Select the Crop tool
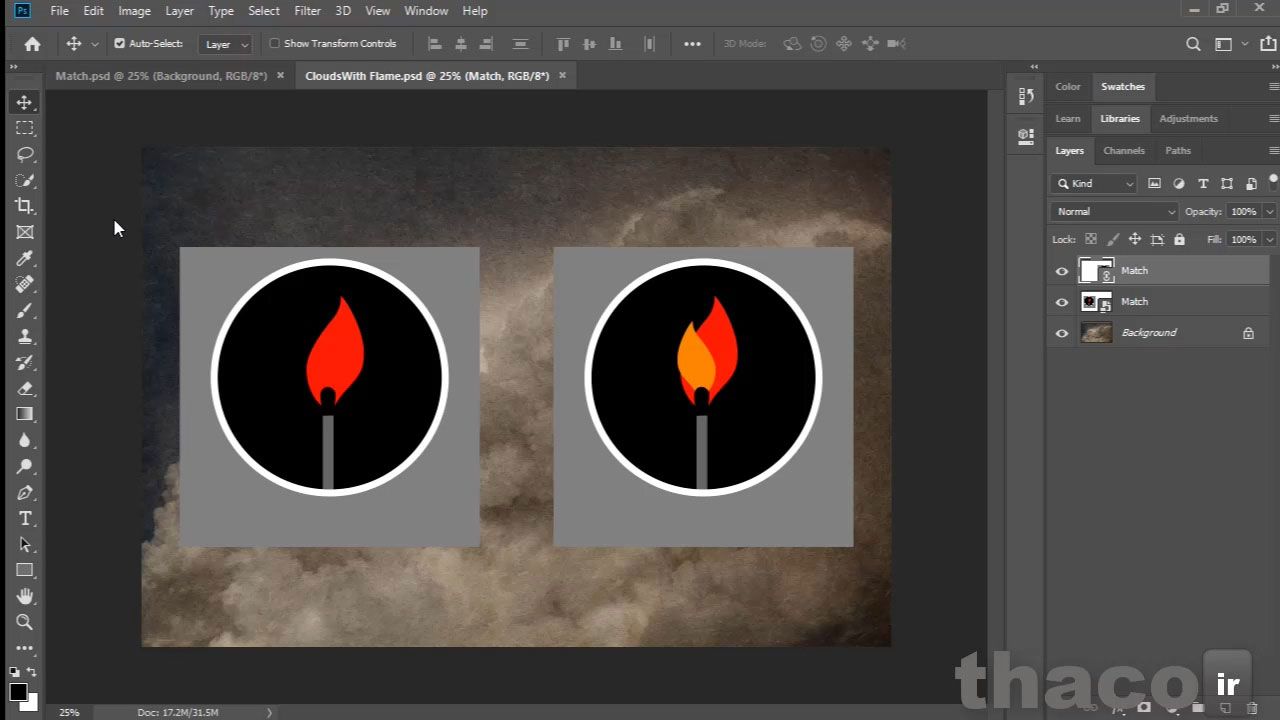Screen dimensions: 1280x720 click(x=25, y=206)
